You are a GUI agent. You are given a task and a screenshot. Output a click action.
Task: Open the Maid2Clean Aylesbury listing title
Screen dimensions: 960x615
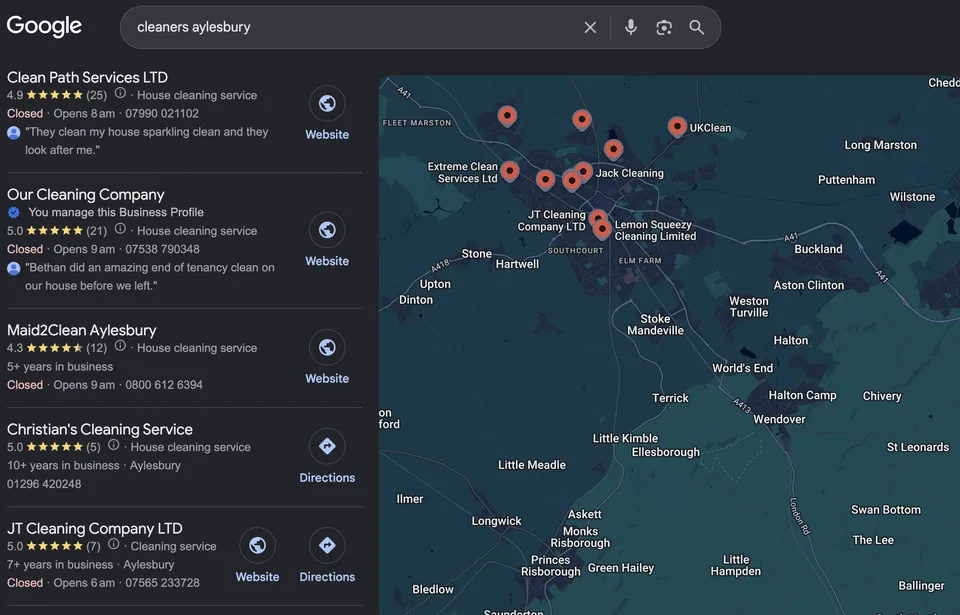pyautogui.click(x=81, y=330)
